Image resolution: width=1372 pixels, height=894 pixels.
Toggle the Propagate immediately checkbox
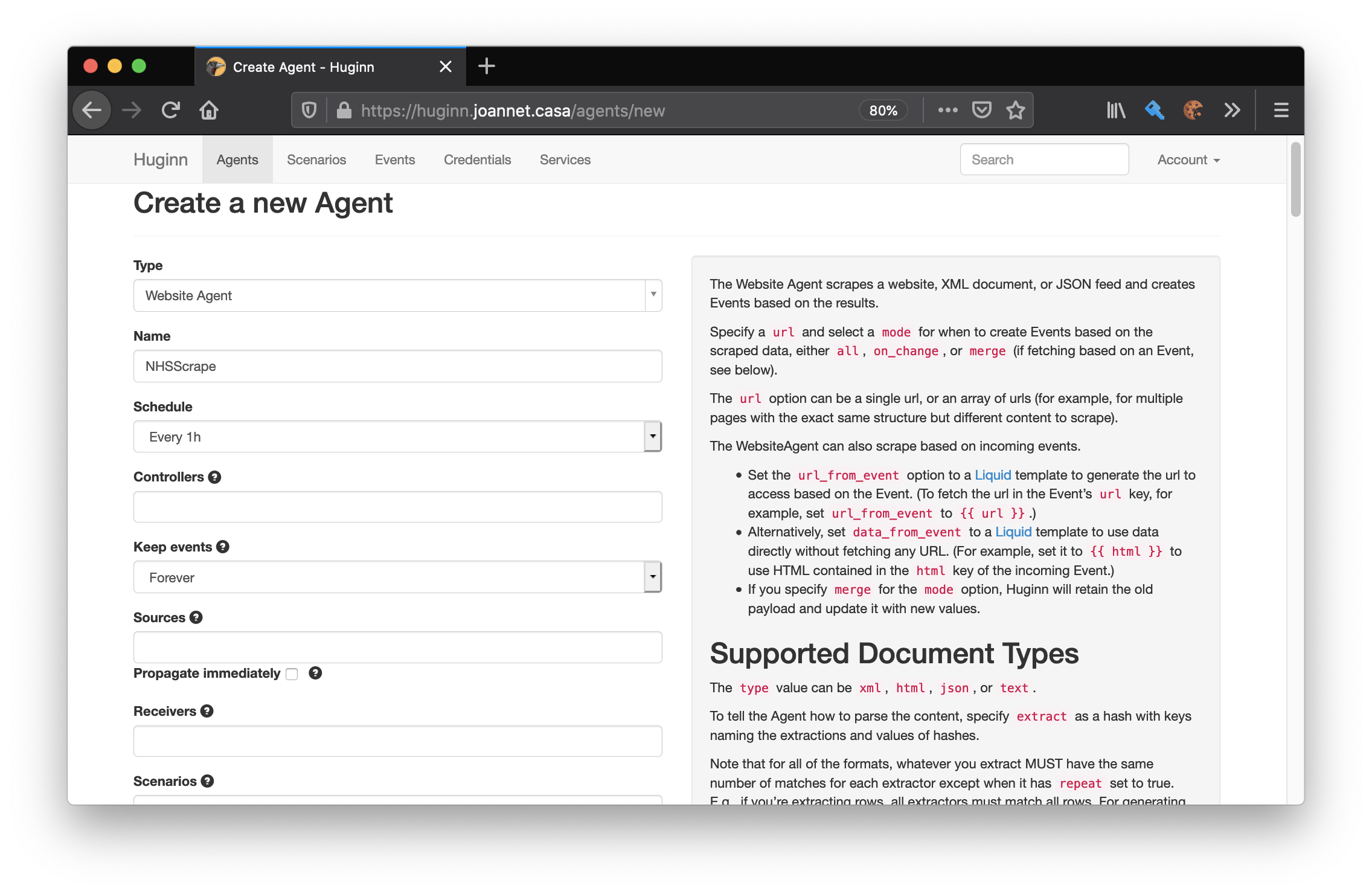coord(292,674)
